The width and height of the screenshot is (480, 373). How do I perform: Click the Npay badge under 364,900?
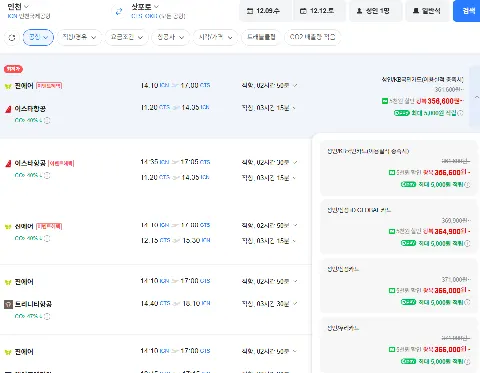(408, 243)
